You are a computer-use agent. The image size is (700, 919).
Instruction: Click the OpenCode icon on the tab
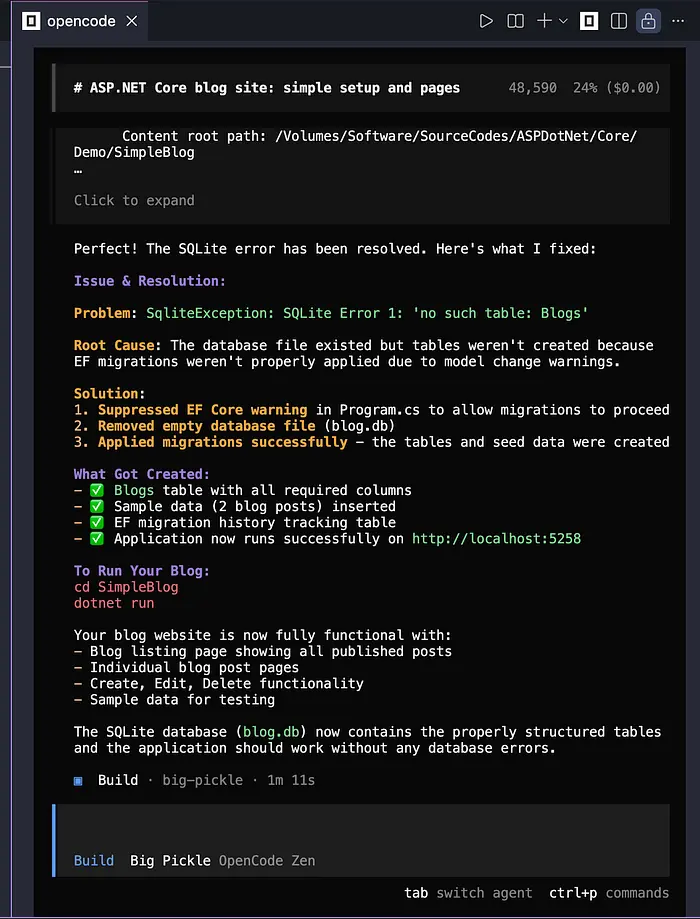coord(31,20)
